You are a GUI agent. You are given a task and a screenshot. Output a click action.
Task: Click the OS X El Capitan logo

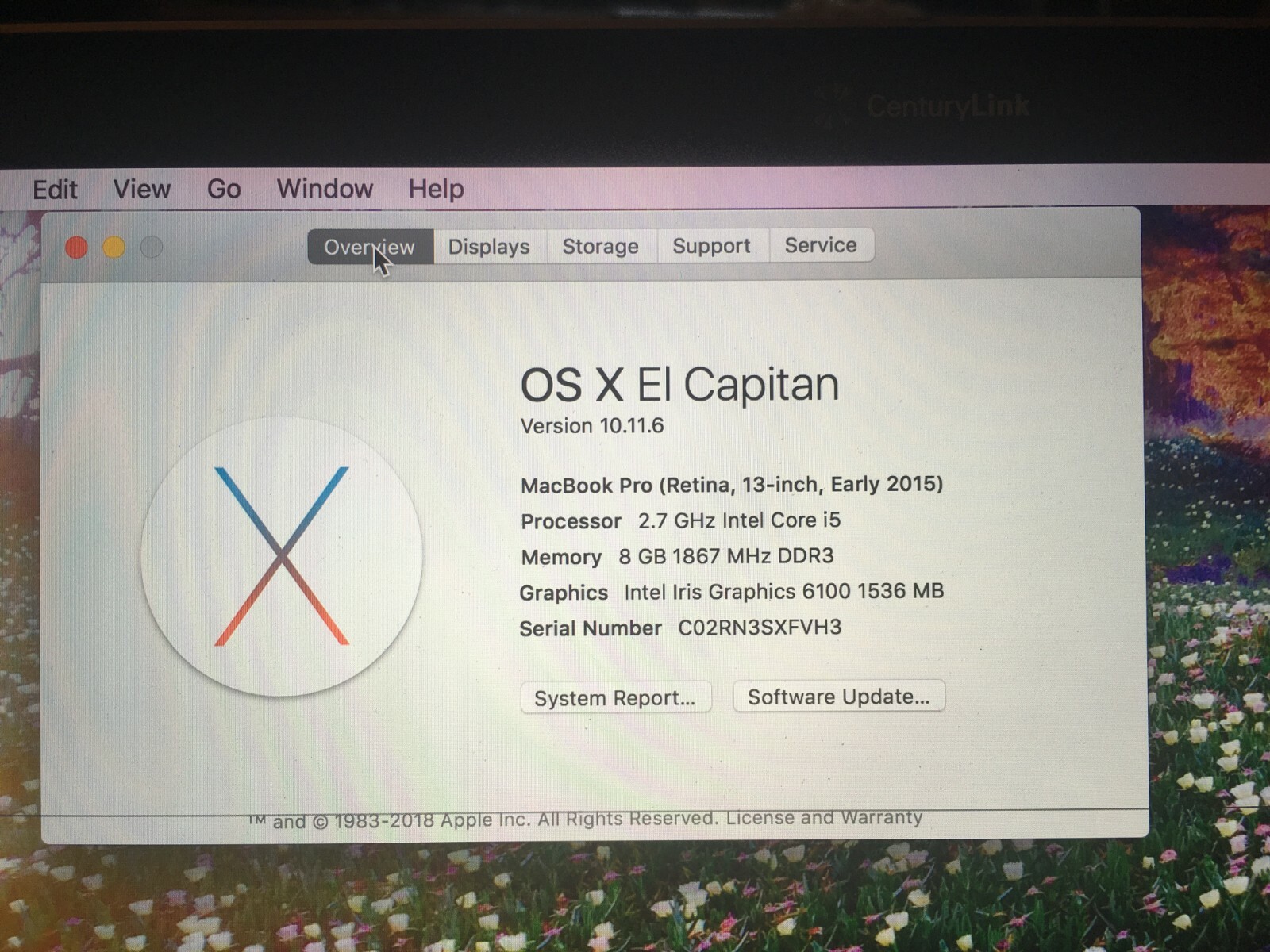[282, 556]
